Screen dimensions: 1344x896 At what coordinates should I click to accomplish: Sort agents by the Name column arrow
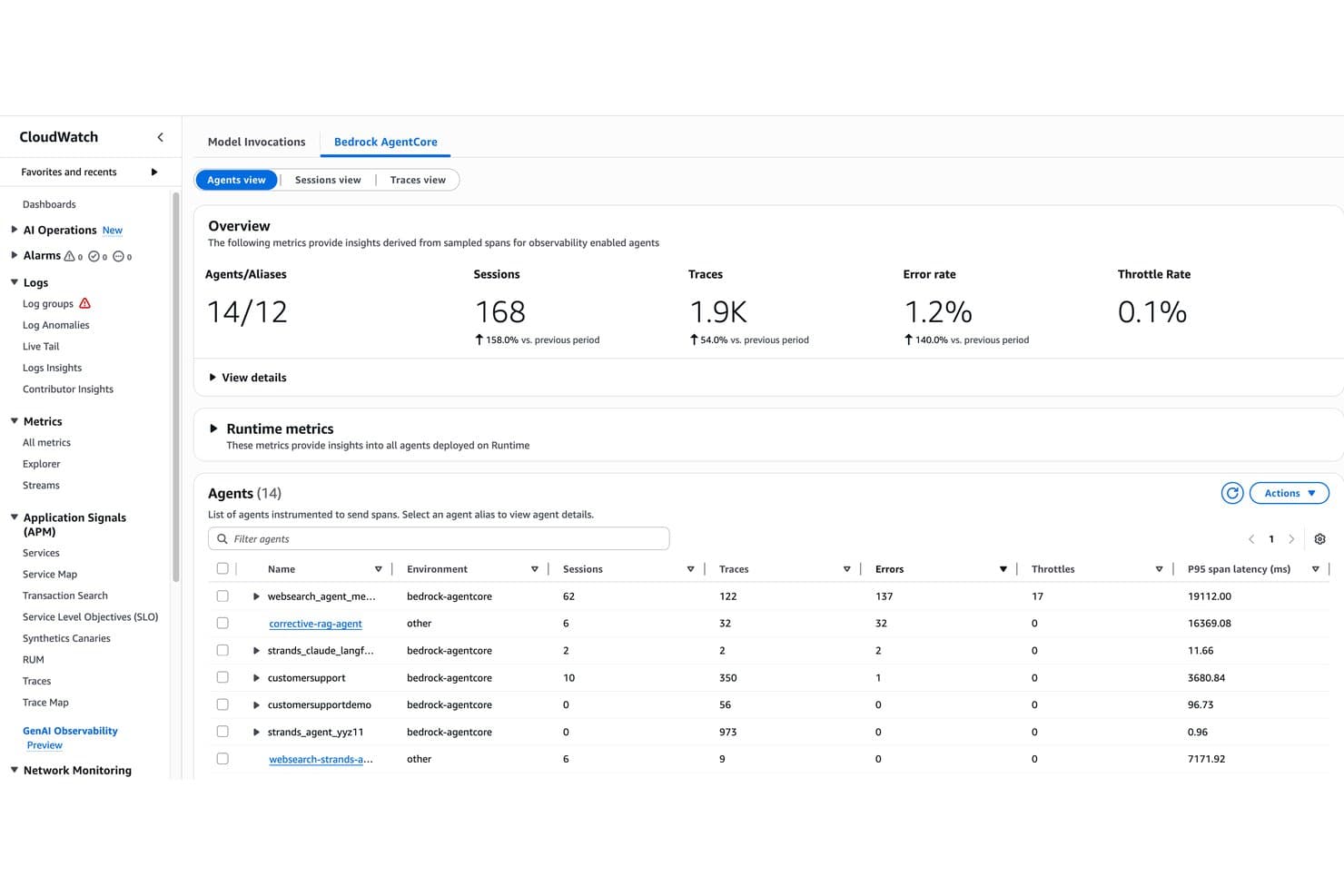pos(379,569)
